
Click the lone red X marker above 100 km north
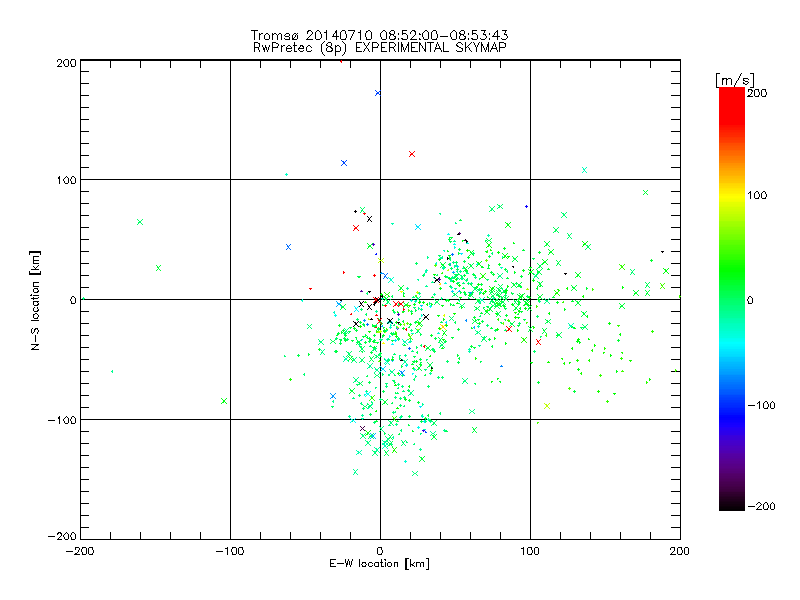click(x=412, y=154)
